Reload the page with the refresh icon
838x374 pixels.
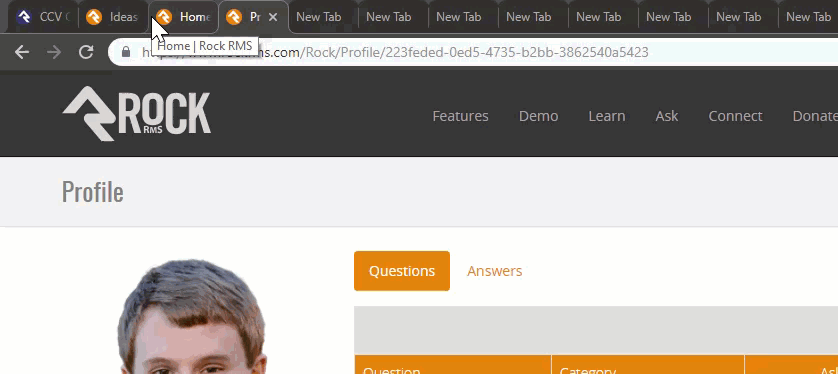click(x=86, y=52)
